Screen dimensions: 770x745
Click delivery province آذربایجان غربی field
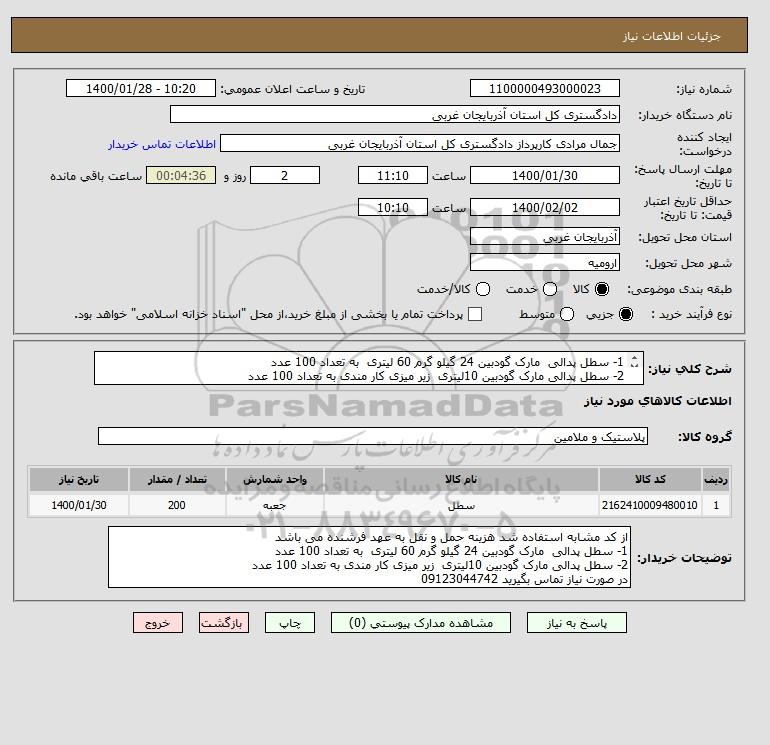click(545, 237)
